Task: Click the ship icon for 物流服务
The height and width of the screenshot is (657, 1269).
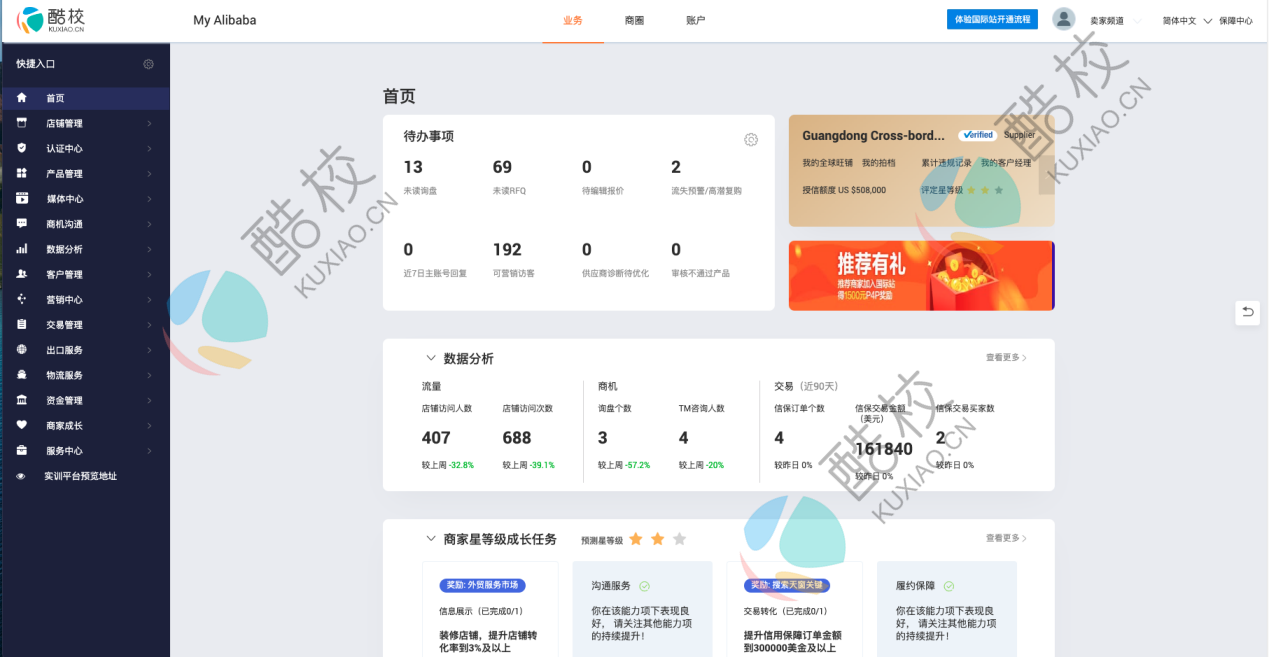Action: tap(22, 375)
